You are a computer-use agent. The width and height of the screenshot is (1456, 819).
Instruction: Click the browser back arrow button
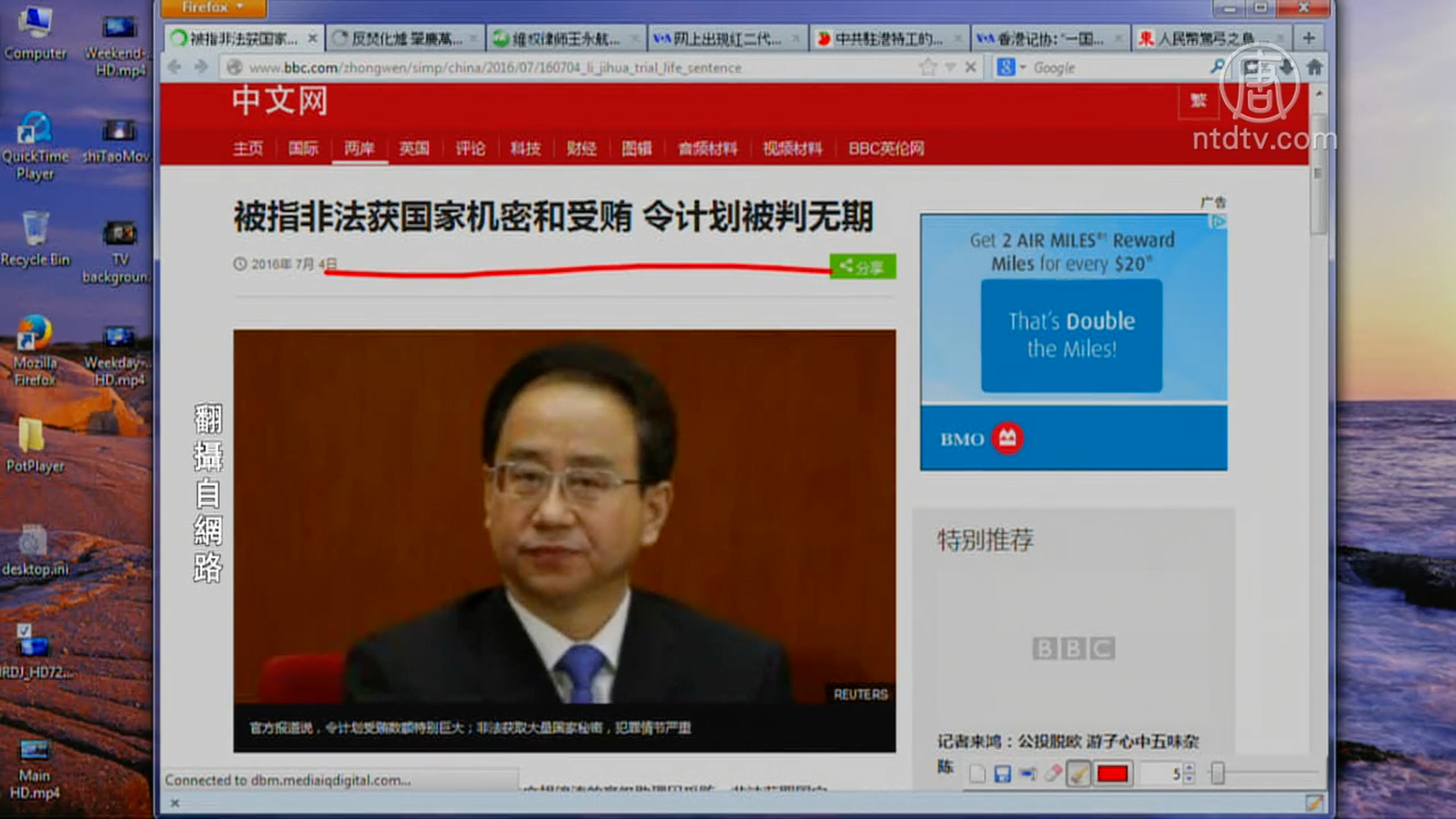click(175, 66)
